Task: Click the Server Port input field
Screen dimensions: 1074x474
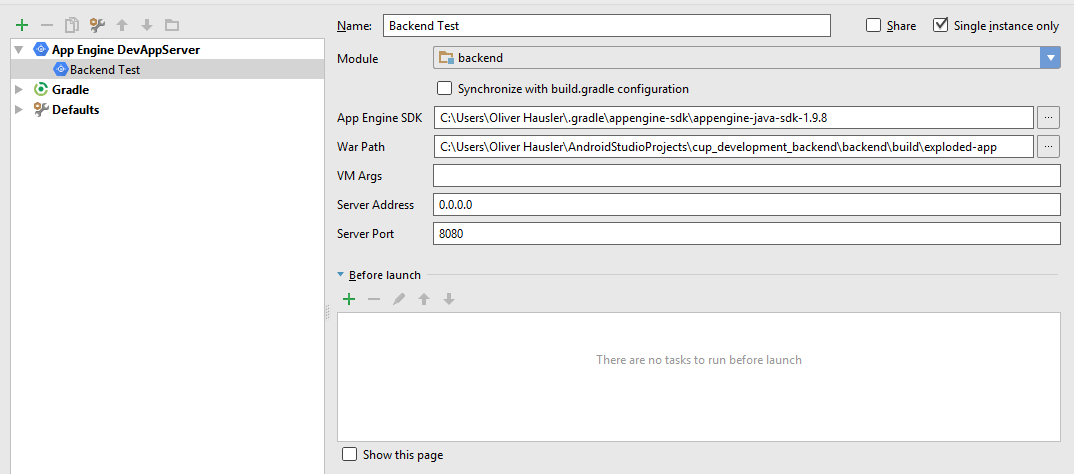Action: tap(746, 233)
